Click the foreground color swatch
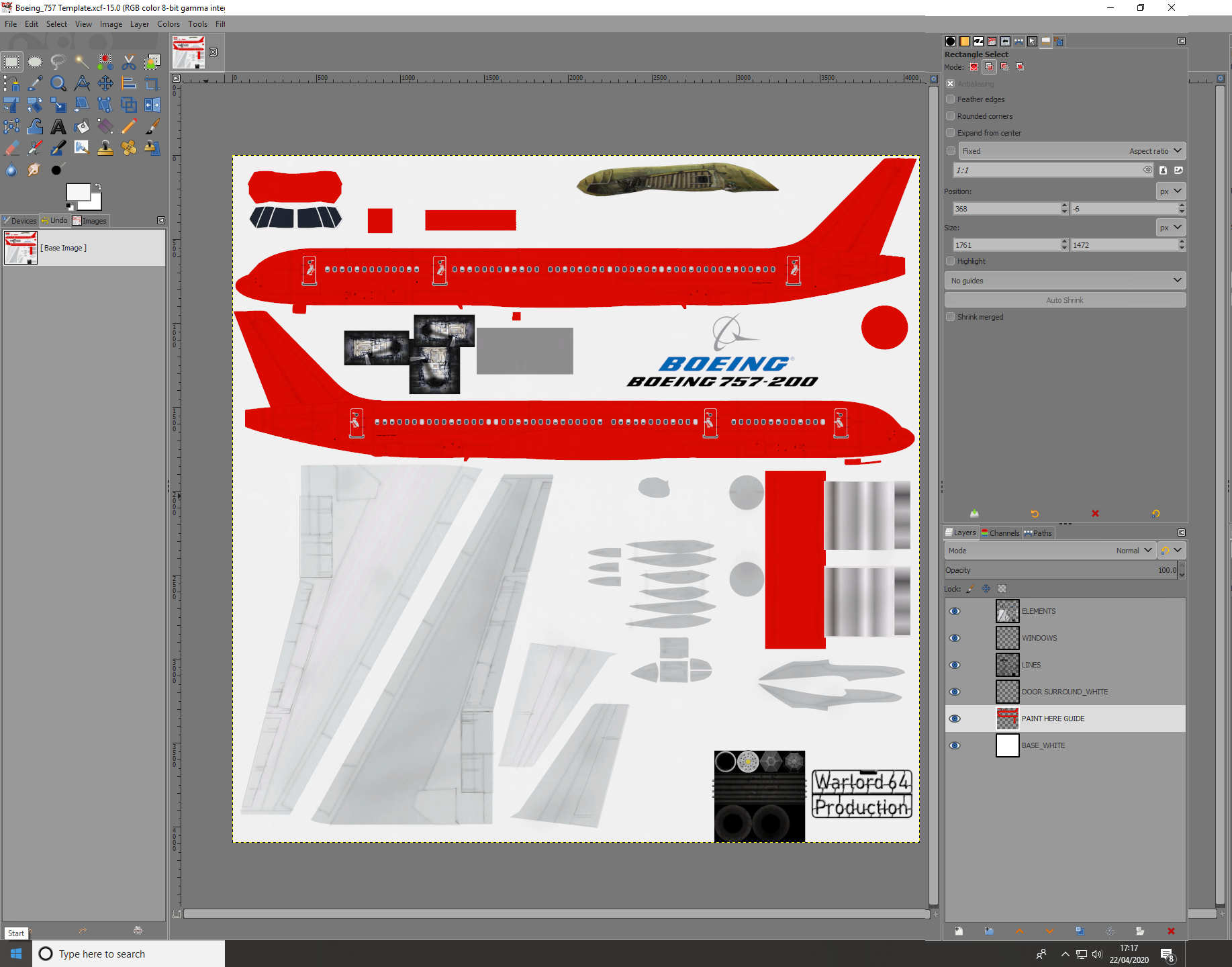This screenshot has width=1232, height=967. 77,192
